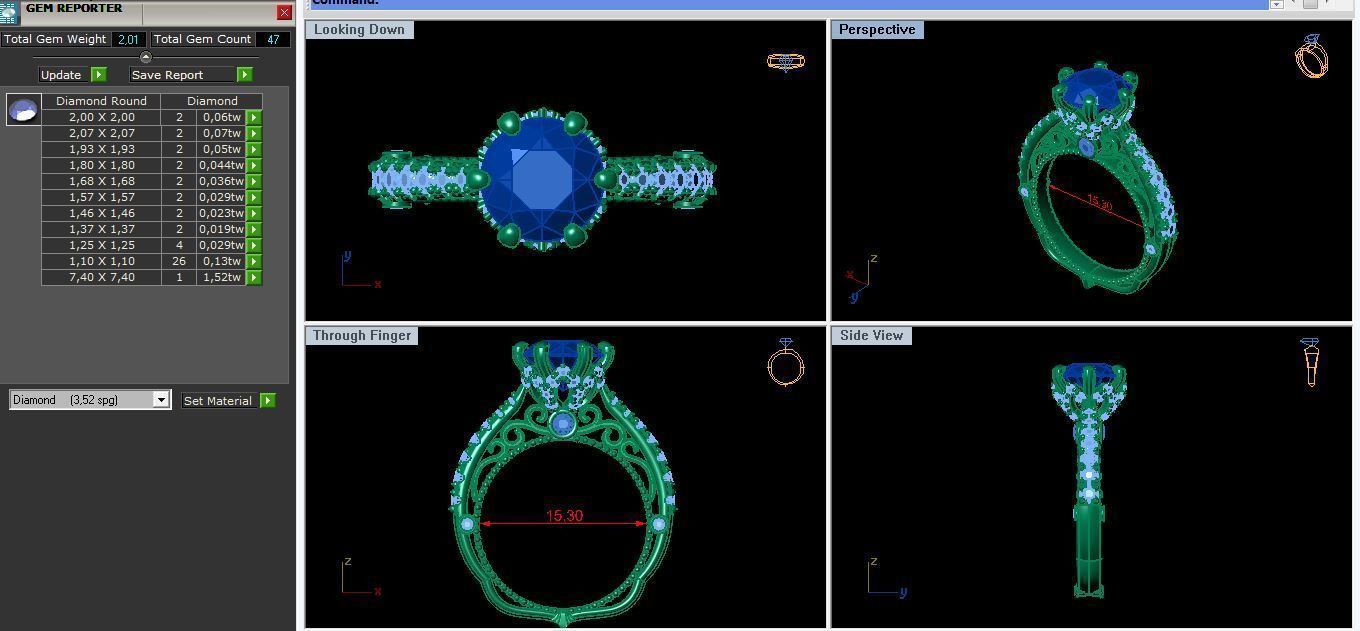Click the Save Report button
This screenshot has height=631, width=1360.
[167, 75]
